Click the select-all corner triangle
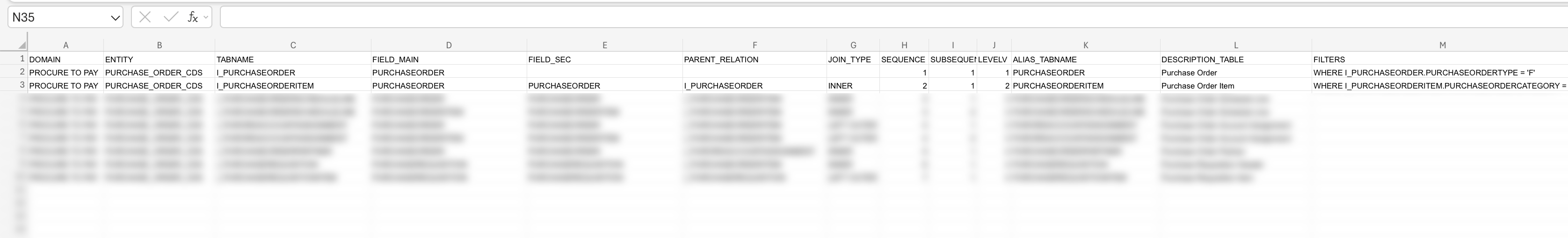 point(22,45)
